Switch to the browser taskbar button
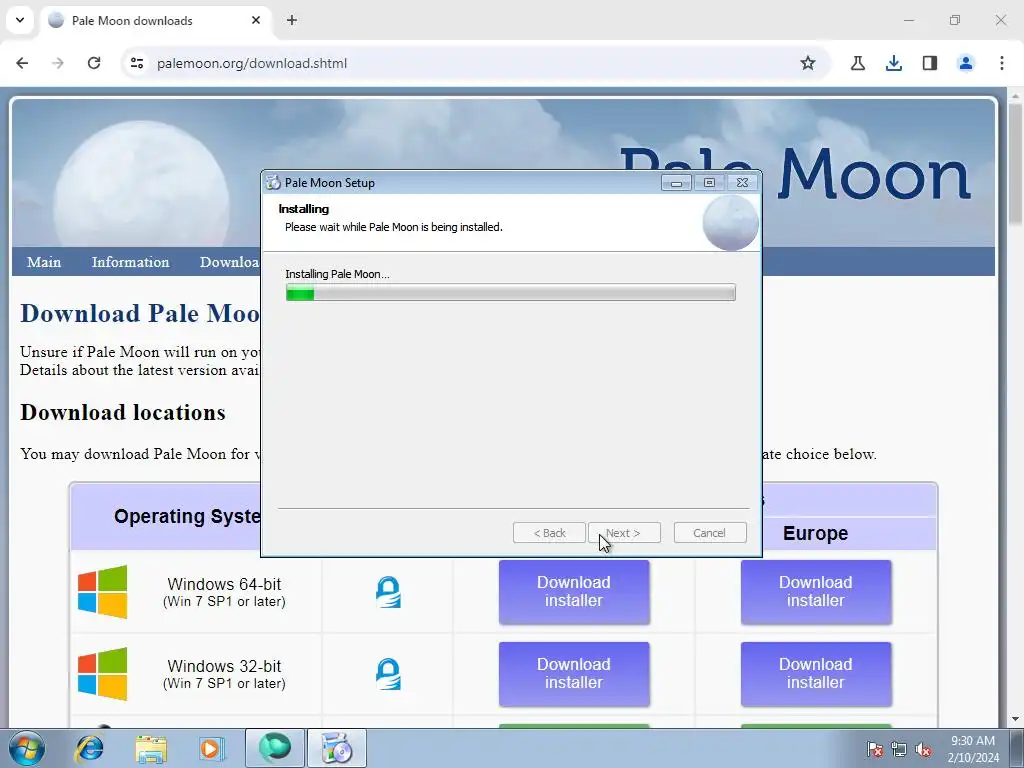This screenshot has width=1024, height=768. (275, 748)
